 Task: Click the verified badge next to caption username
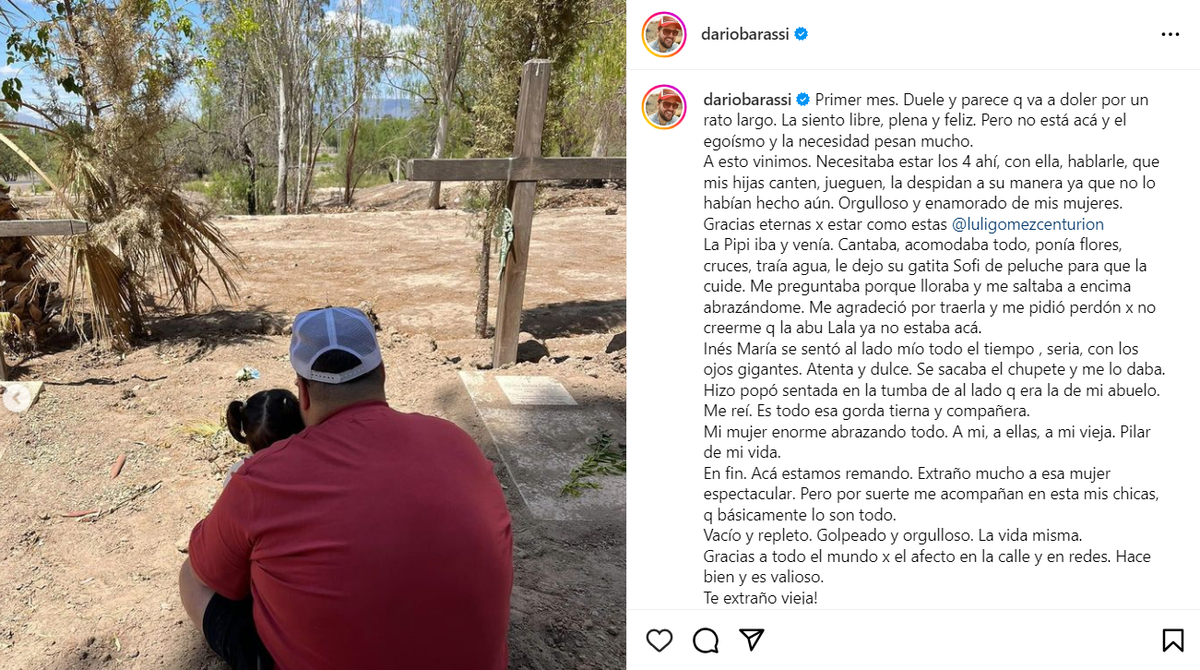click(801, 100)
